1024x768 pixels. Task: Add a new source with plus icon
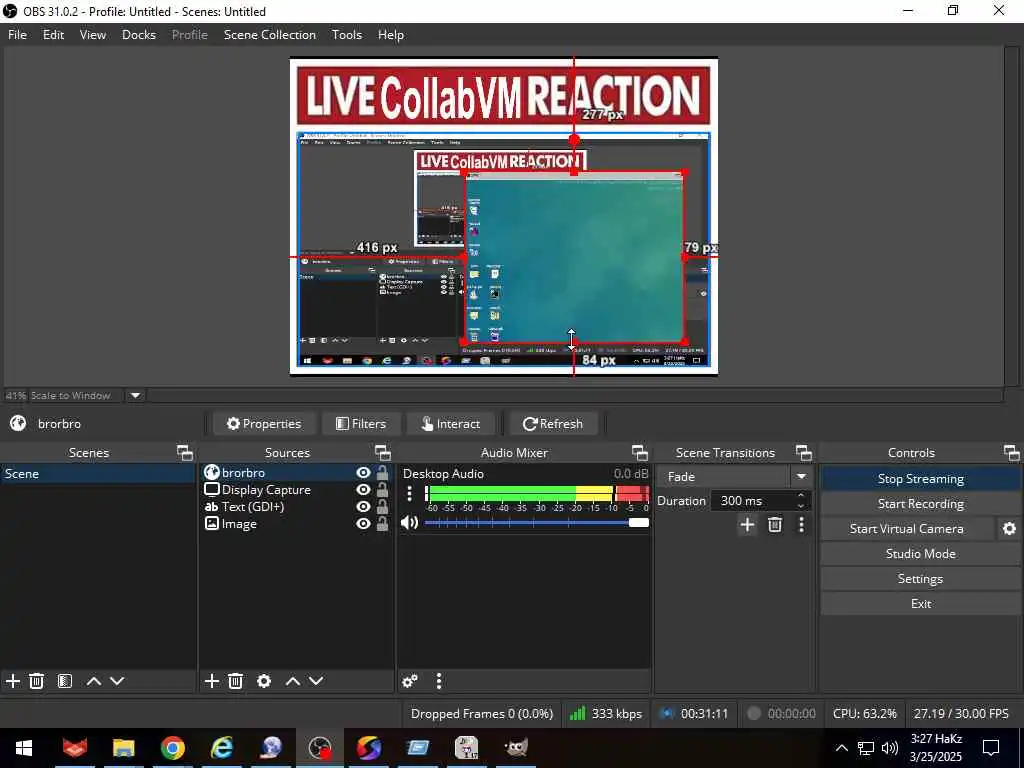coord(212,681)
